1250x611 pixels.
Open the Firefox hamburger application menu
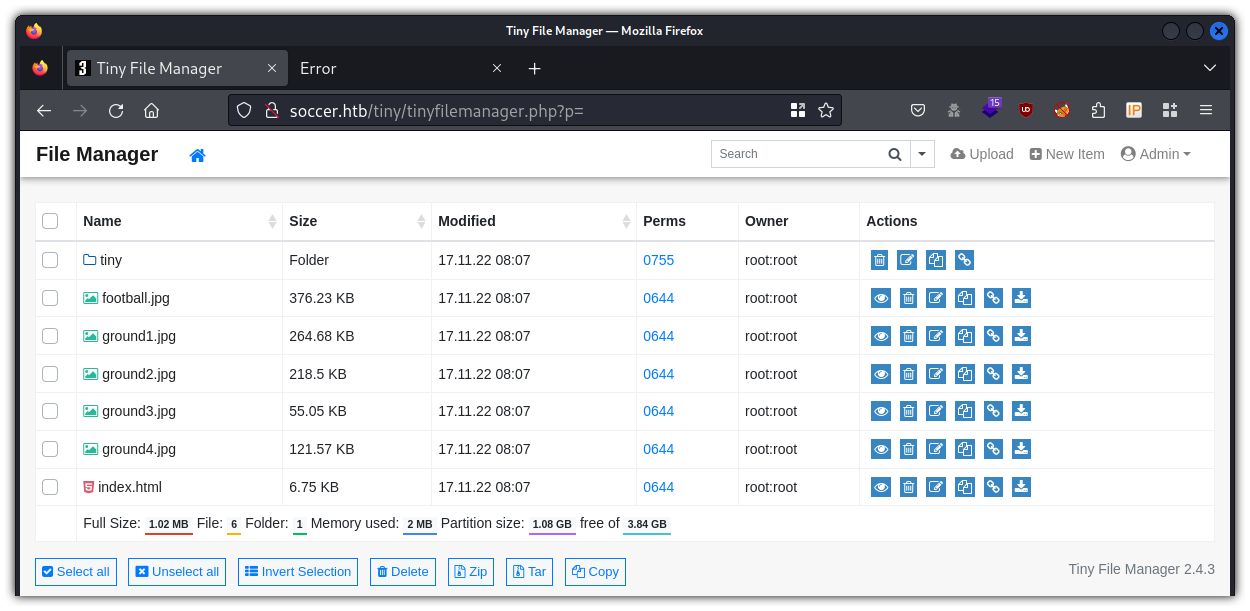tap(1206, 110)
